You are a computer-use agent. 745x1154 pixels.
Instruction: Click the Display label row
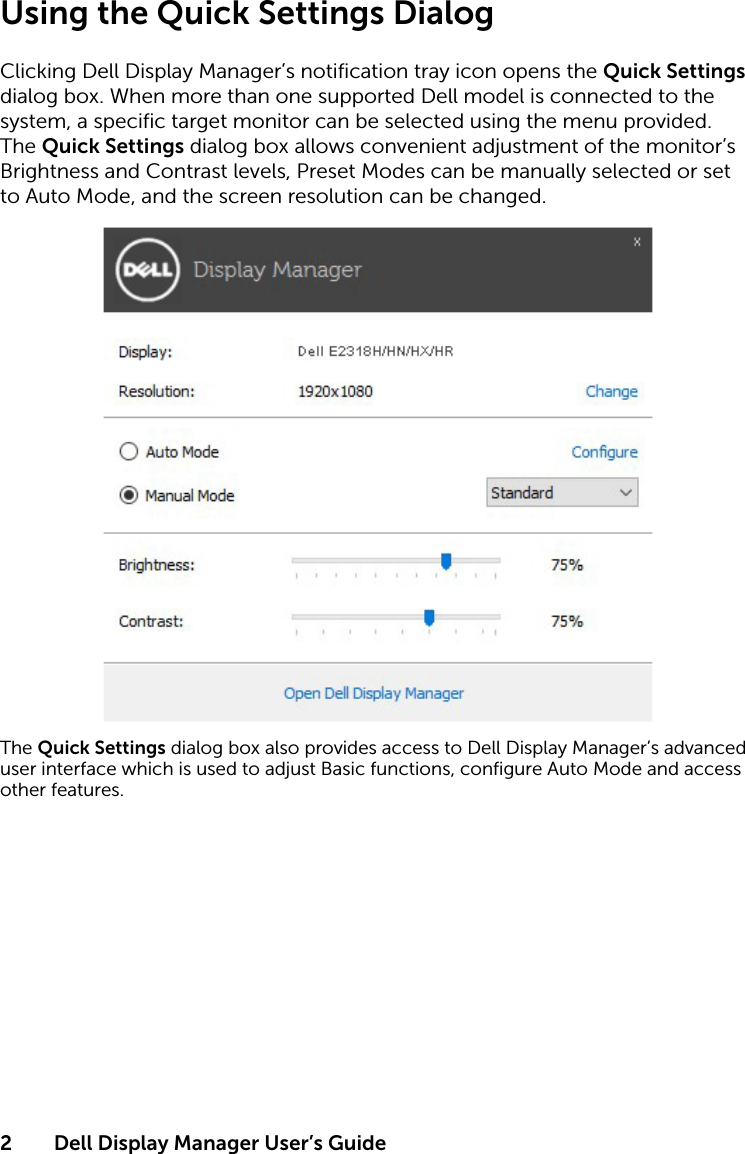146,351
